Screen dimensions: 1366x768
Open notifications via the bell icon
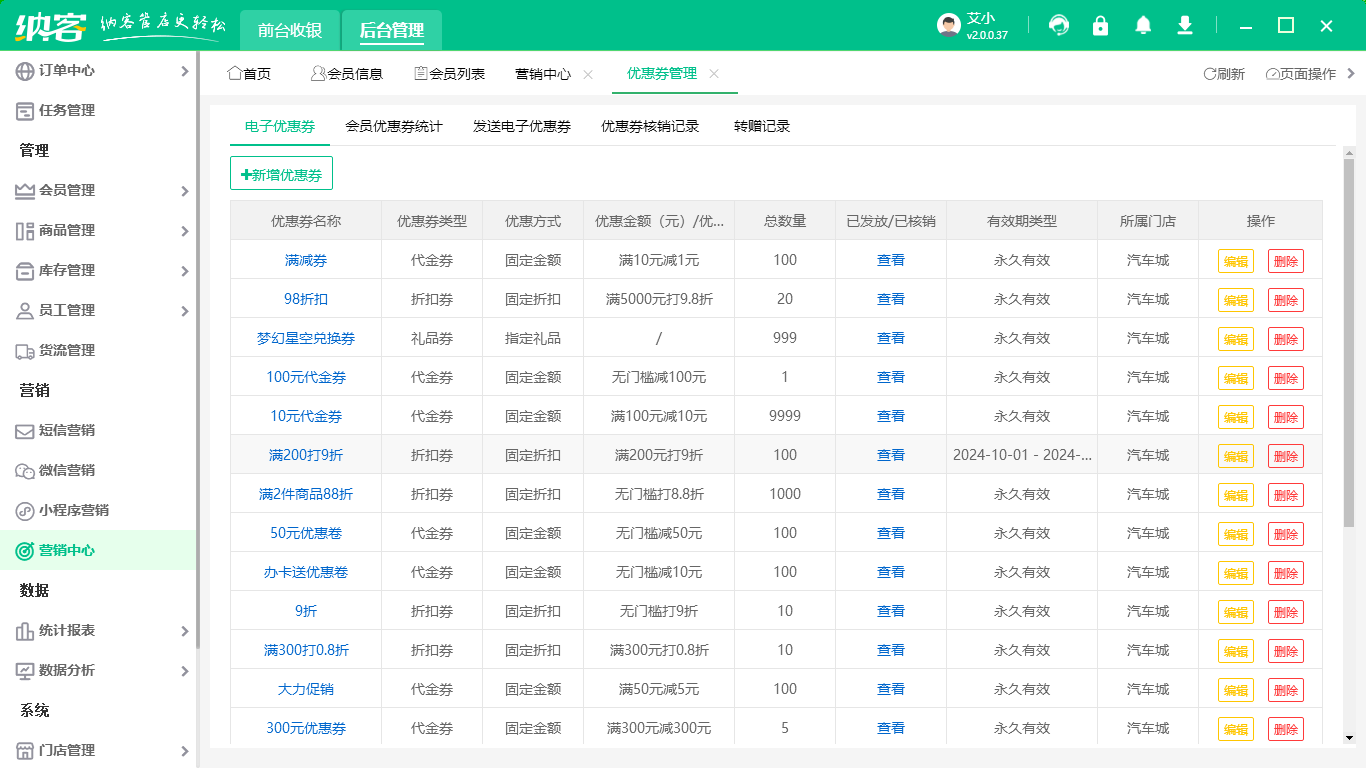coord(1142,25)
